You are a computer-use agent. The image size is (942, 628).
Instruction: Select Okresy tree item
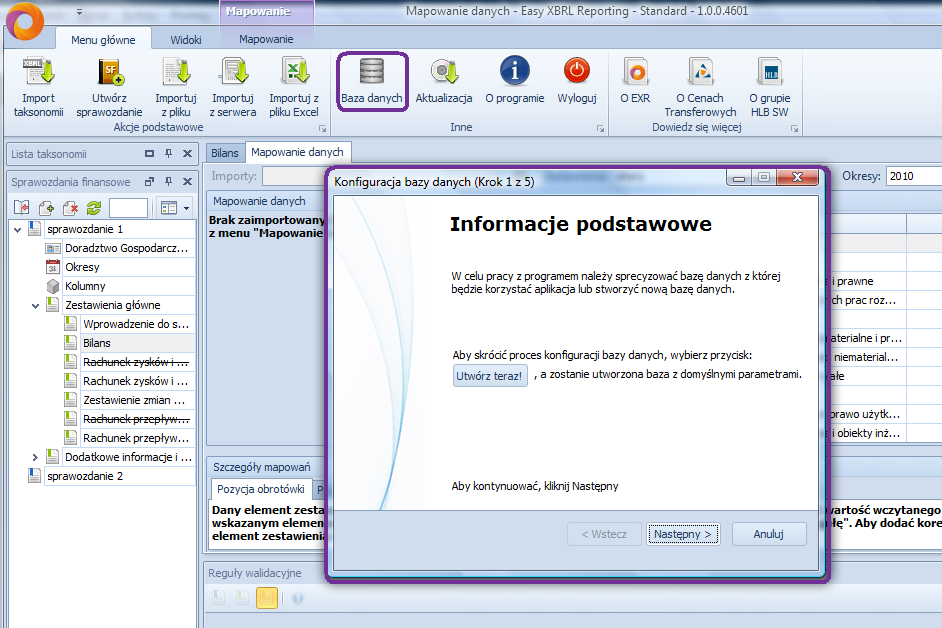(x=82, y=267)
